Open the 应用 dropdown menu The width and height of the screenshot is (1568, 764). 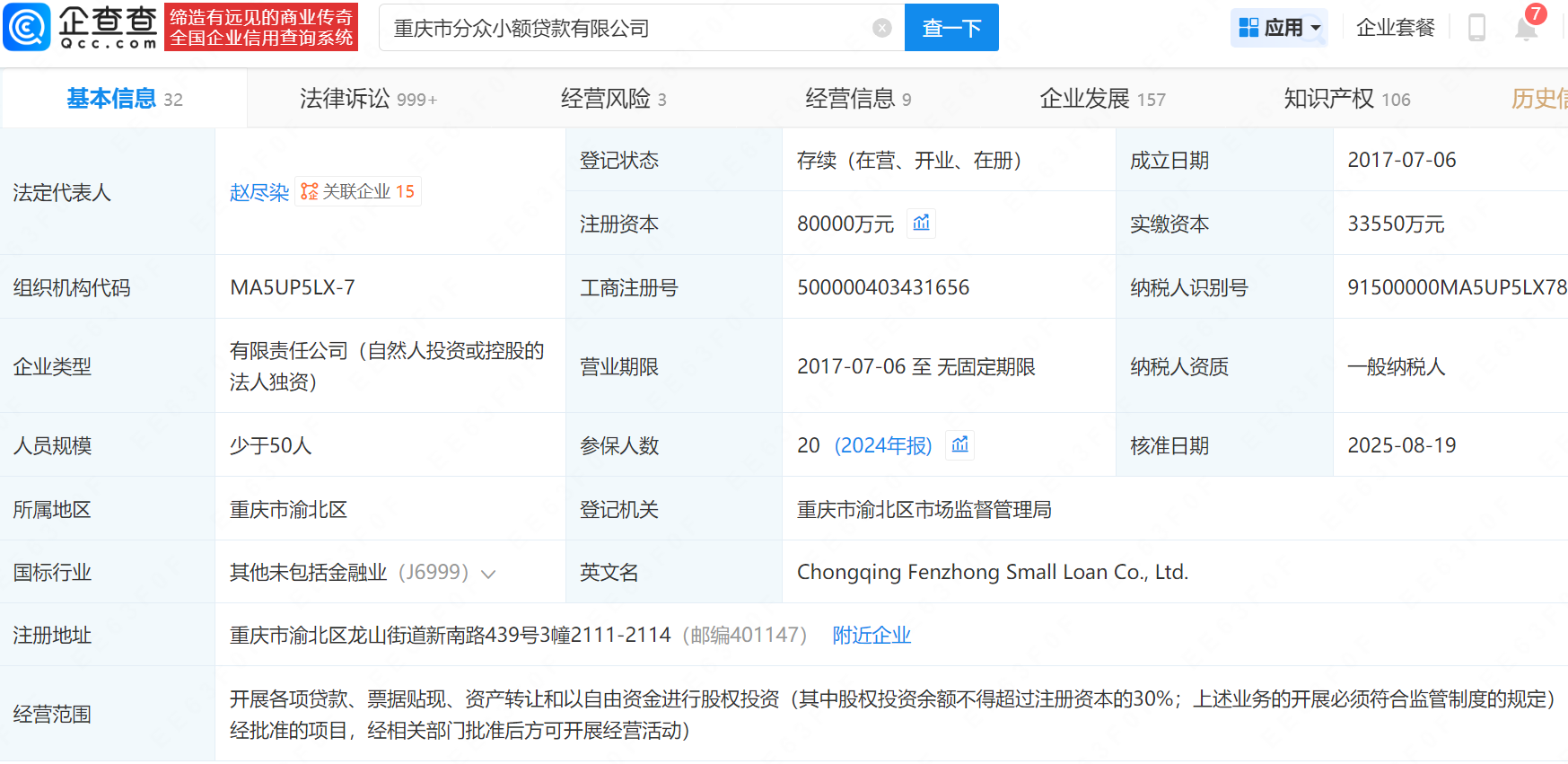click(1279, 28)
